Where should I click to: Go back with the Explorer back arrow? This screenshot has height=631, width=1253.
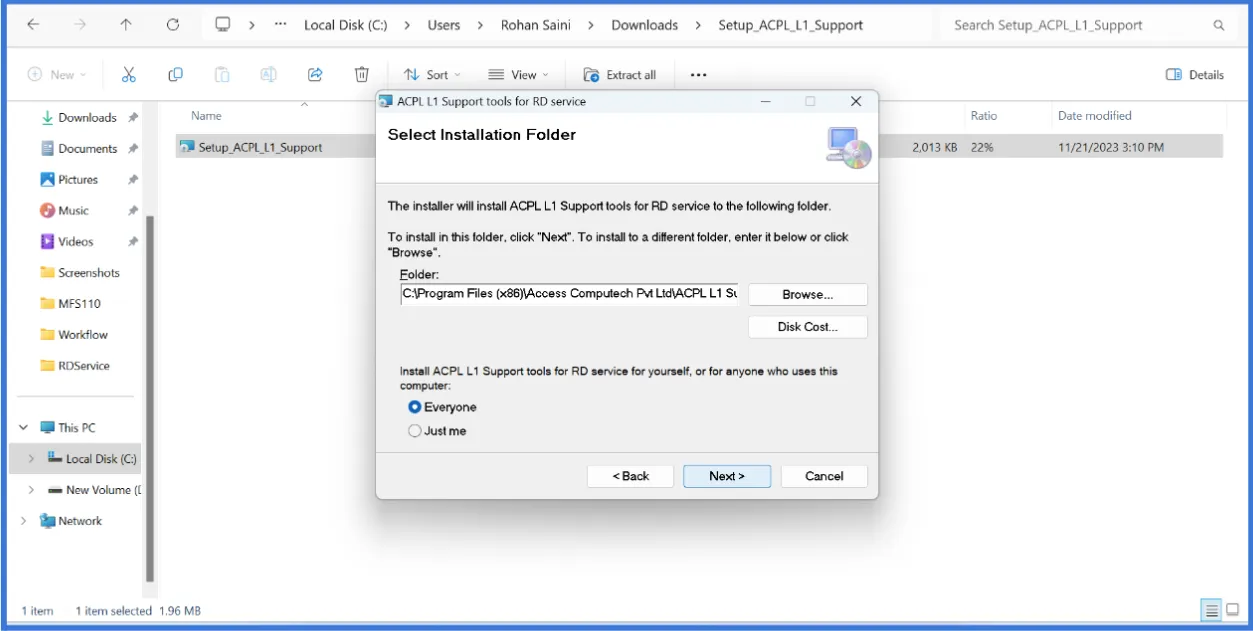33,25
